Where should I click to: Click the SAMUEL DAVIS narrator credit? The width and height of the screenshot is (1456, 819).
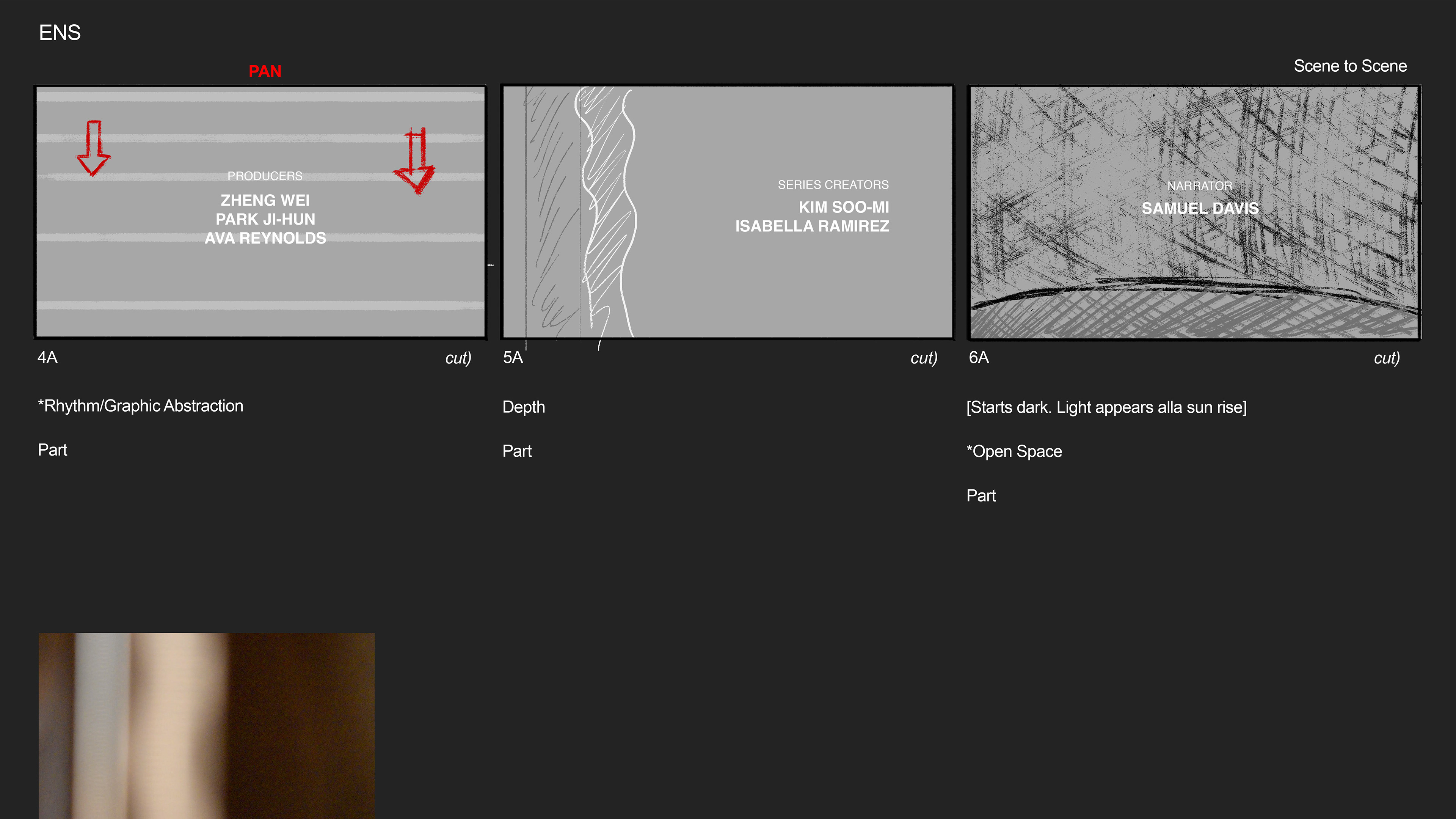point(1200,208)
